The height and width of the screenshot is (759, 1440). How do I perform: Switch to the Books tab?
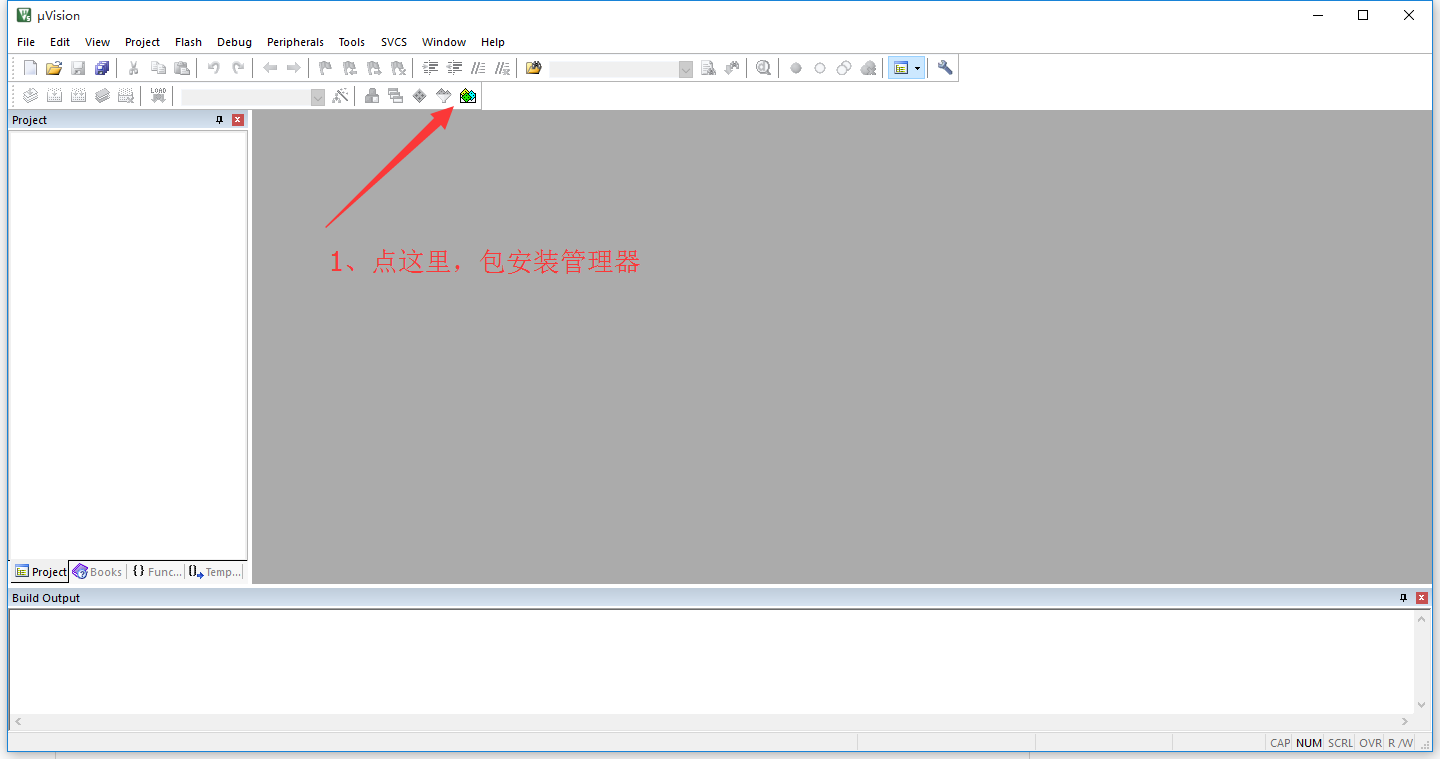tap(98, 572)
